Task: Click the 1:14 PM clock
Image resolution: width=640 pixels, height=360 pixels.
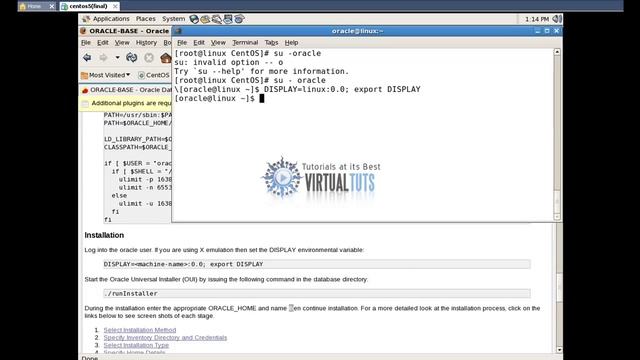Action: (x=537, y=19)
